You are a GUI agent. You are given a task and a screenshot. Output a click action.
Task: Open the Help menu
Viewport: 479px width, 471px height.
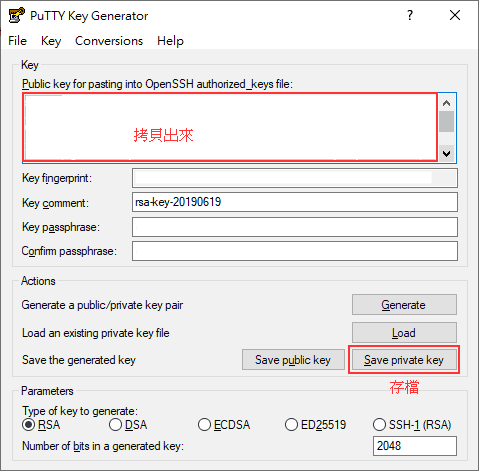170,41
